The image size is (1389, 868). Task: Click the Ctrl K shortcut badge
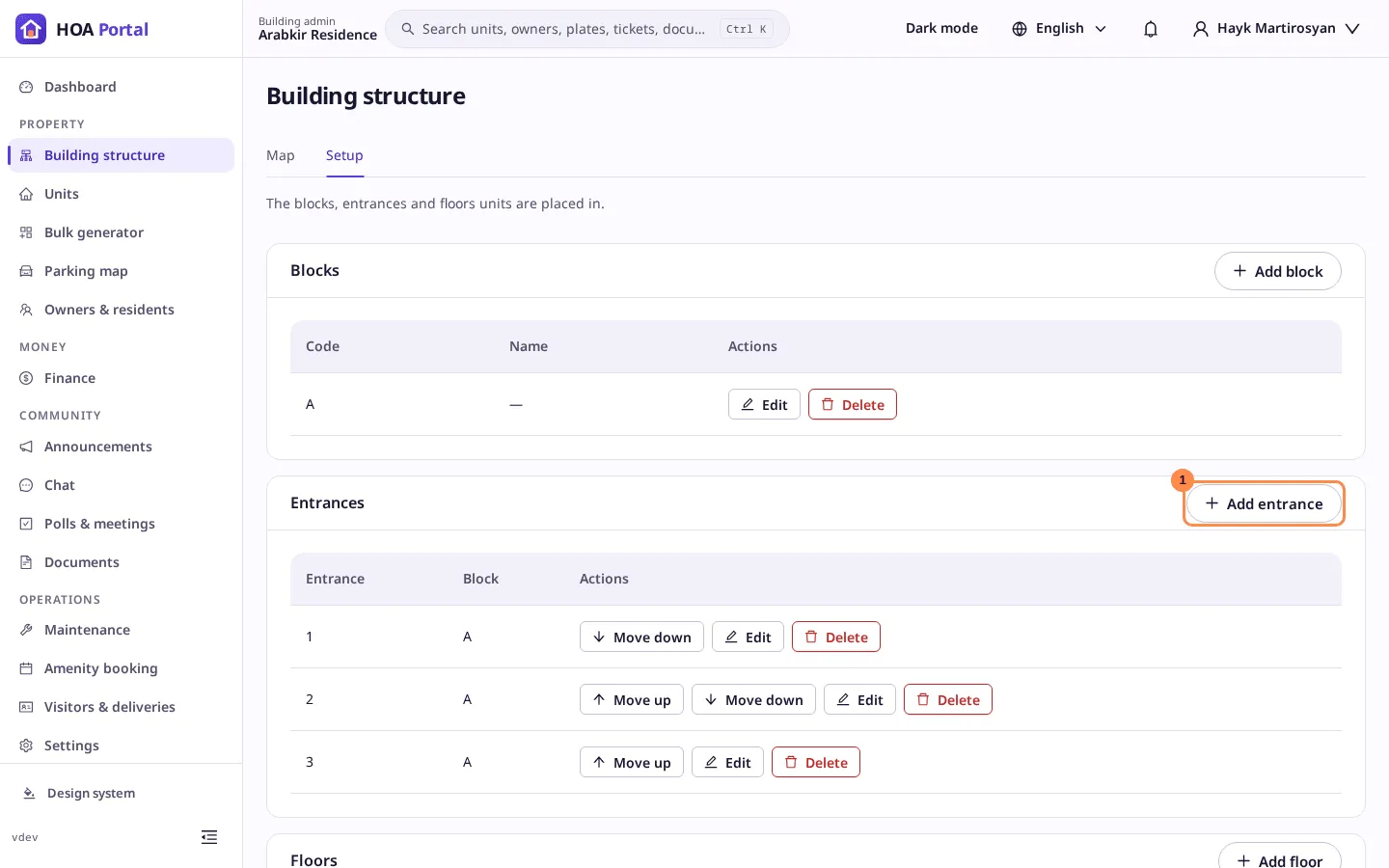747,29
